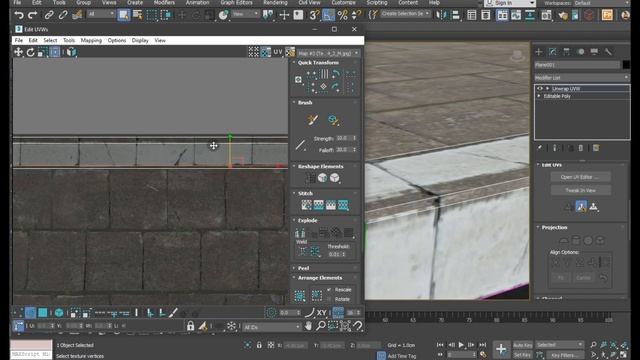
Task: Select Move tool in Edit UVWs toolbar
Action: (x=18, y=52)
